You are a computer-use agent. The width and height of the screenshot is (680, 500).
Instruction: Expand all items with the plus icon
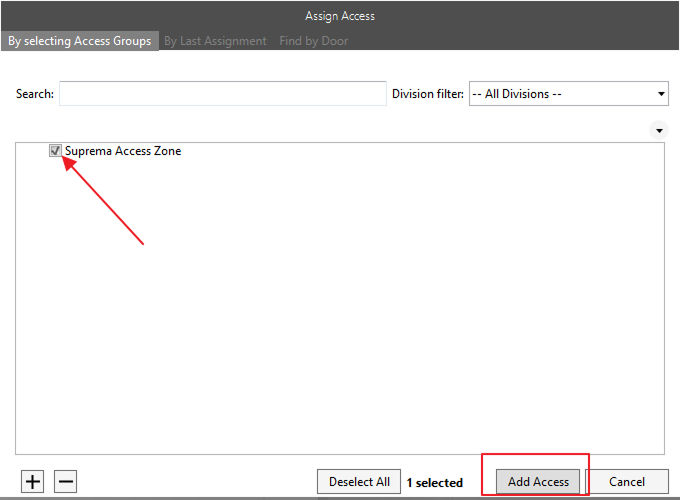click(x=33, y=481)
